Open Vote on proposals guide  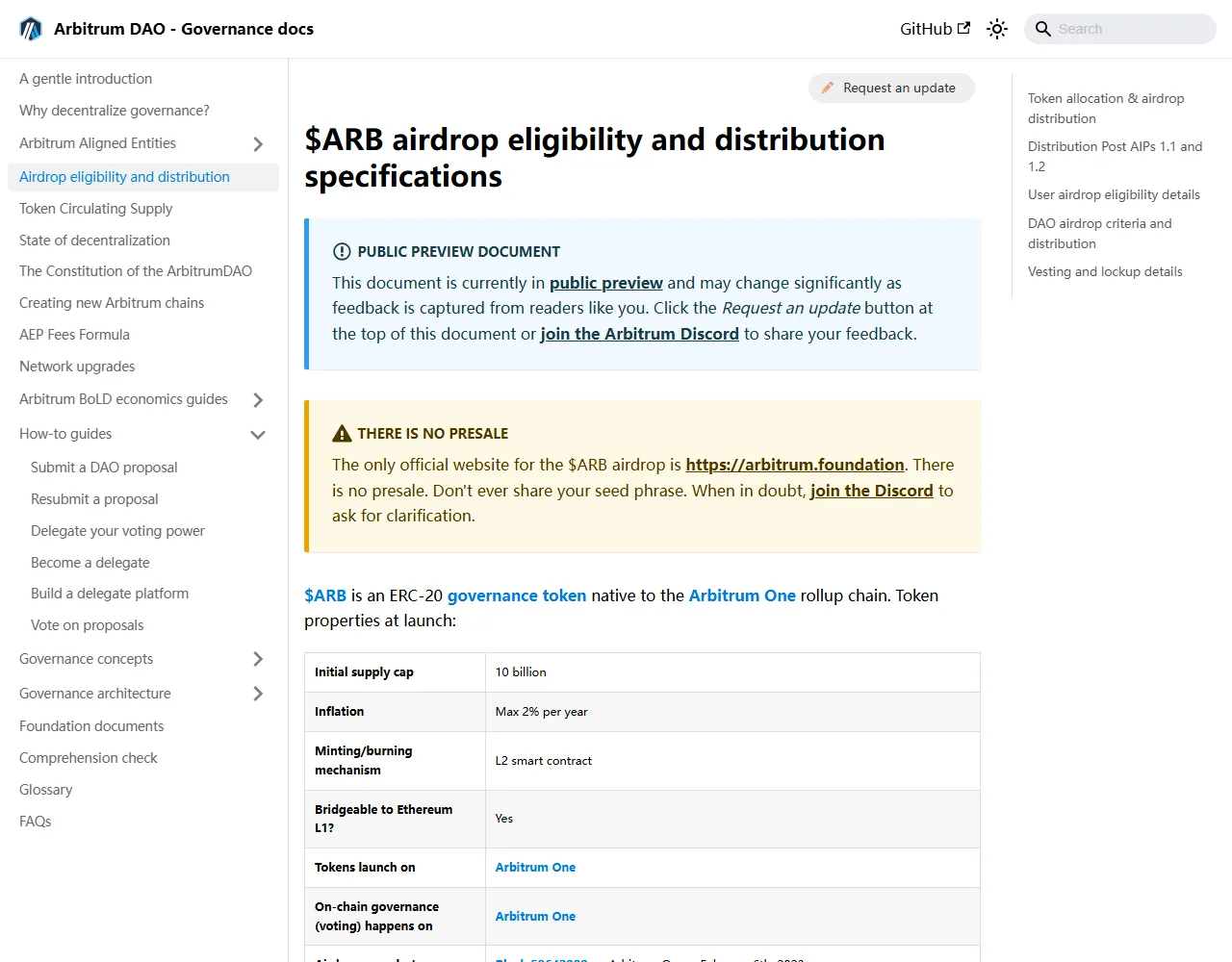87,625
